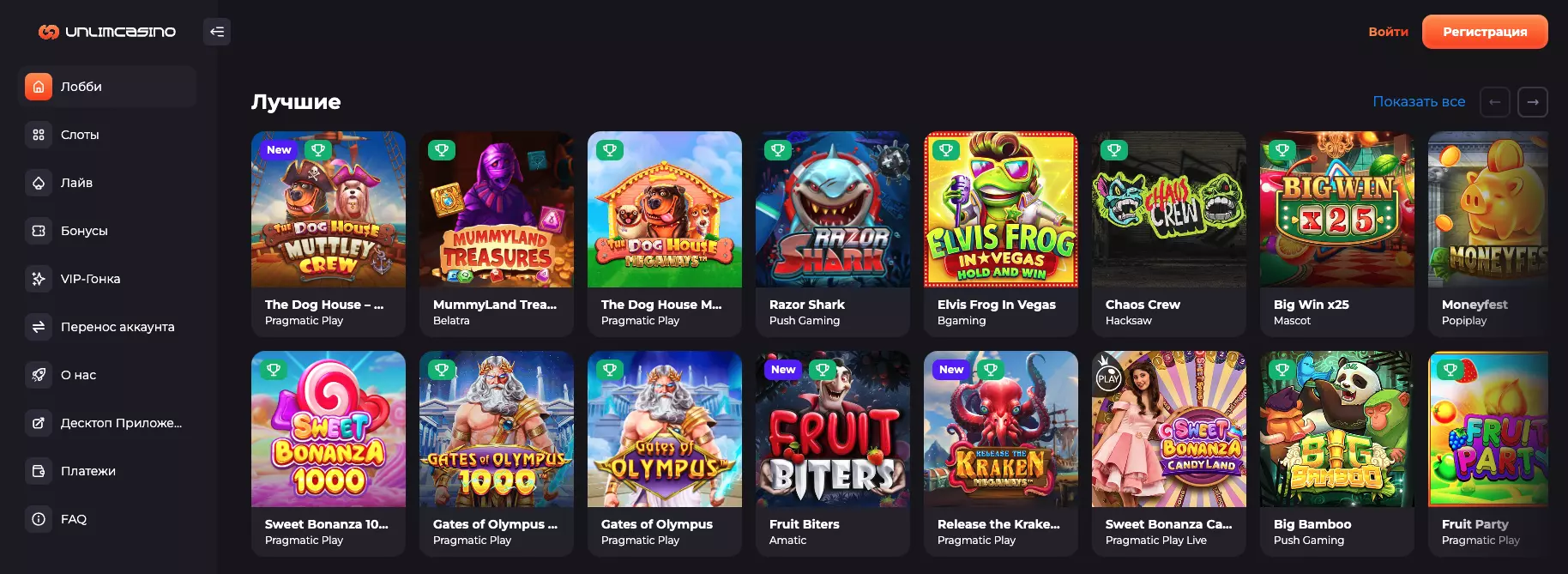This screenshot has height=574, width=1568.
Task: Click the Слоты grid icon
Action: coord(39,135)
